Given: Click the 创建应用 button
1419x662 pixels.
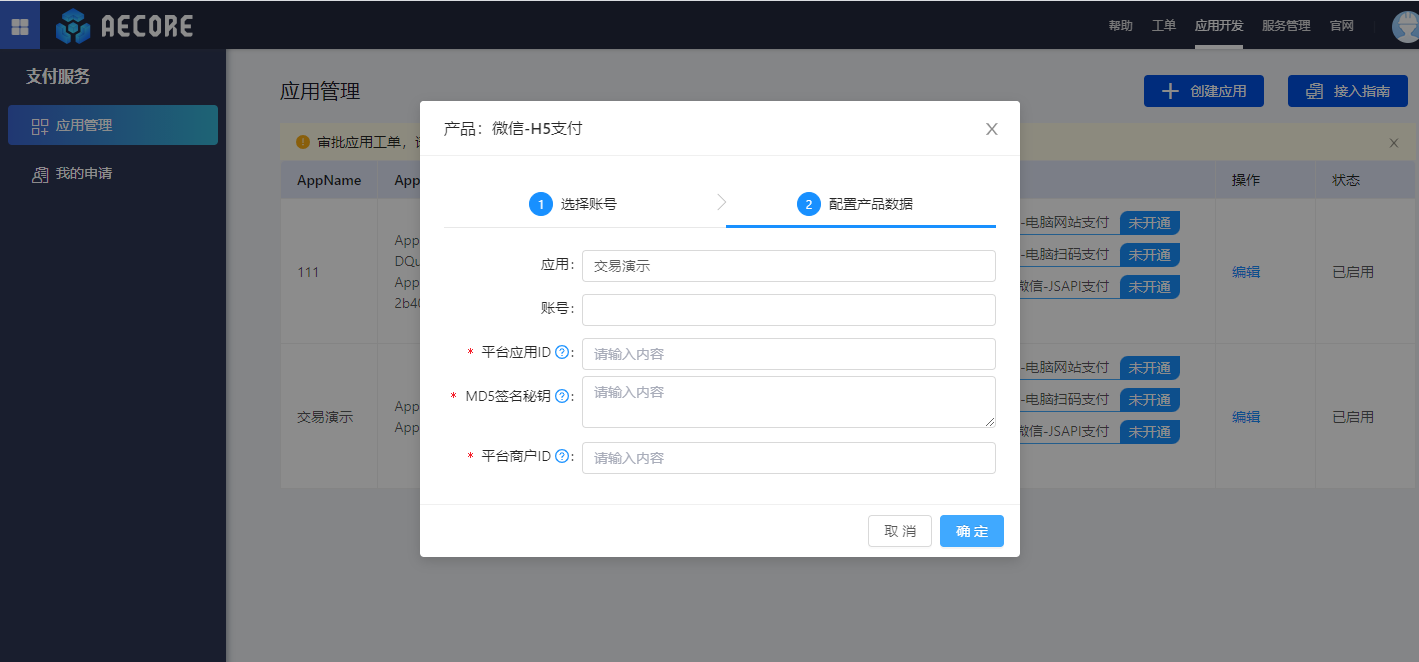Looking at the screenshot, I should tap(1203, 91).
